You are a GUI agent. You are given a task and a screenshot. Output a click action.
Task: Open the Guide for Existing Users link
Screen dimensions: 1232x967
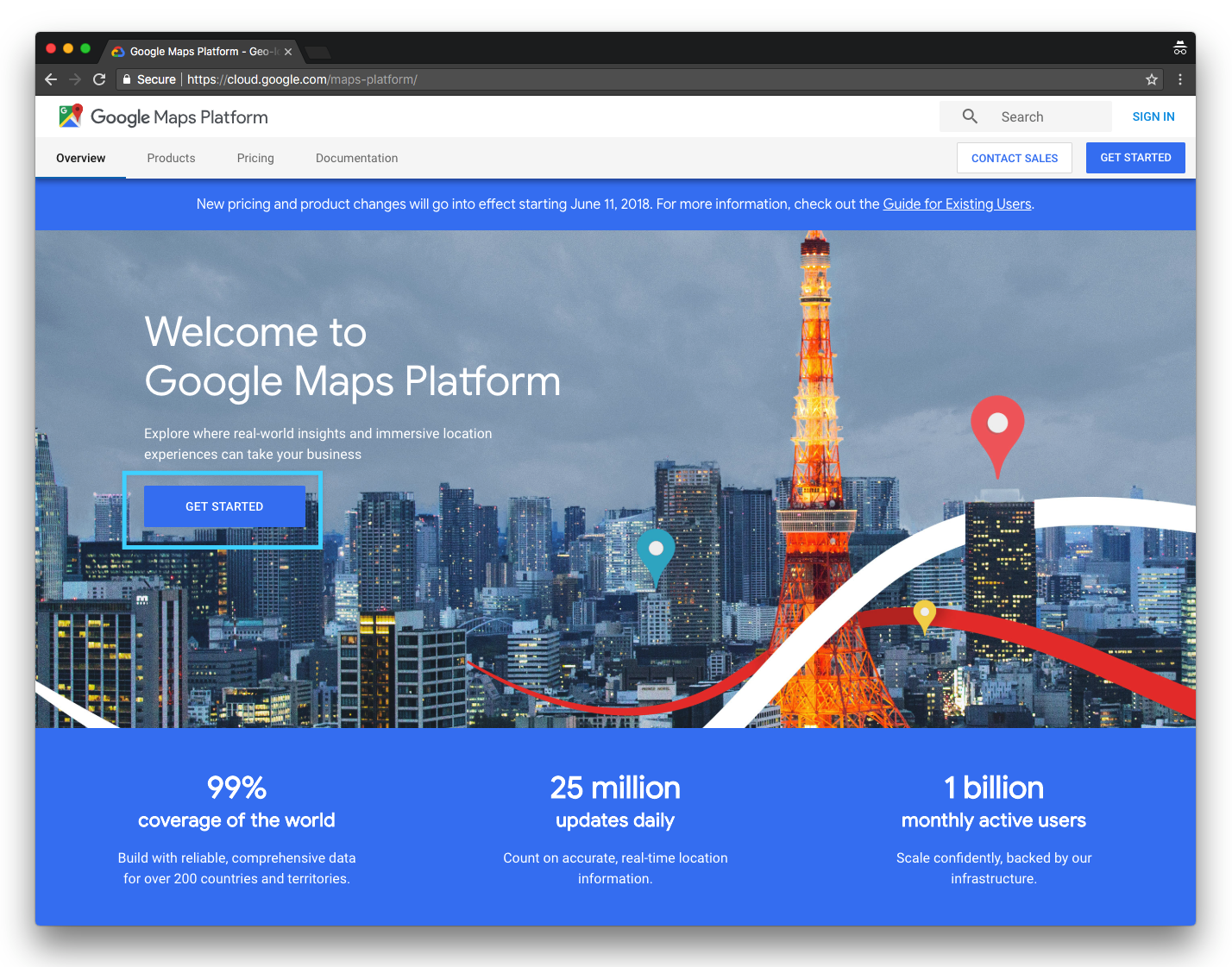coord(957,204)
